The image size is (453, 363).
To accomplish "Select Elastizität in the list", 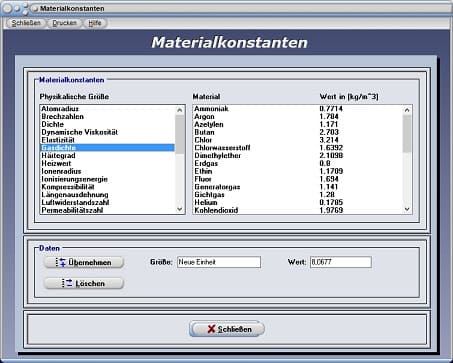I will click(107, 140).
